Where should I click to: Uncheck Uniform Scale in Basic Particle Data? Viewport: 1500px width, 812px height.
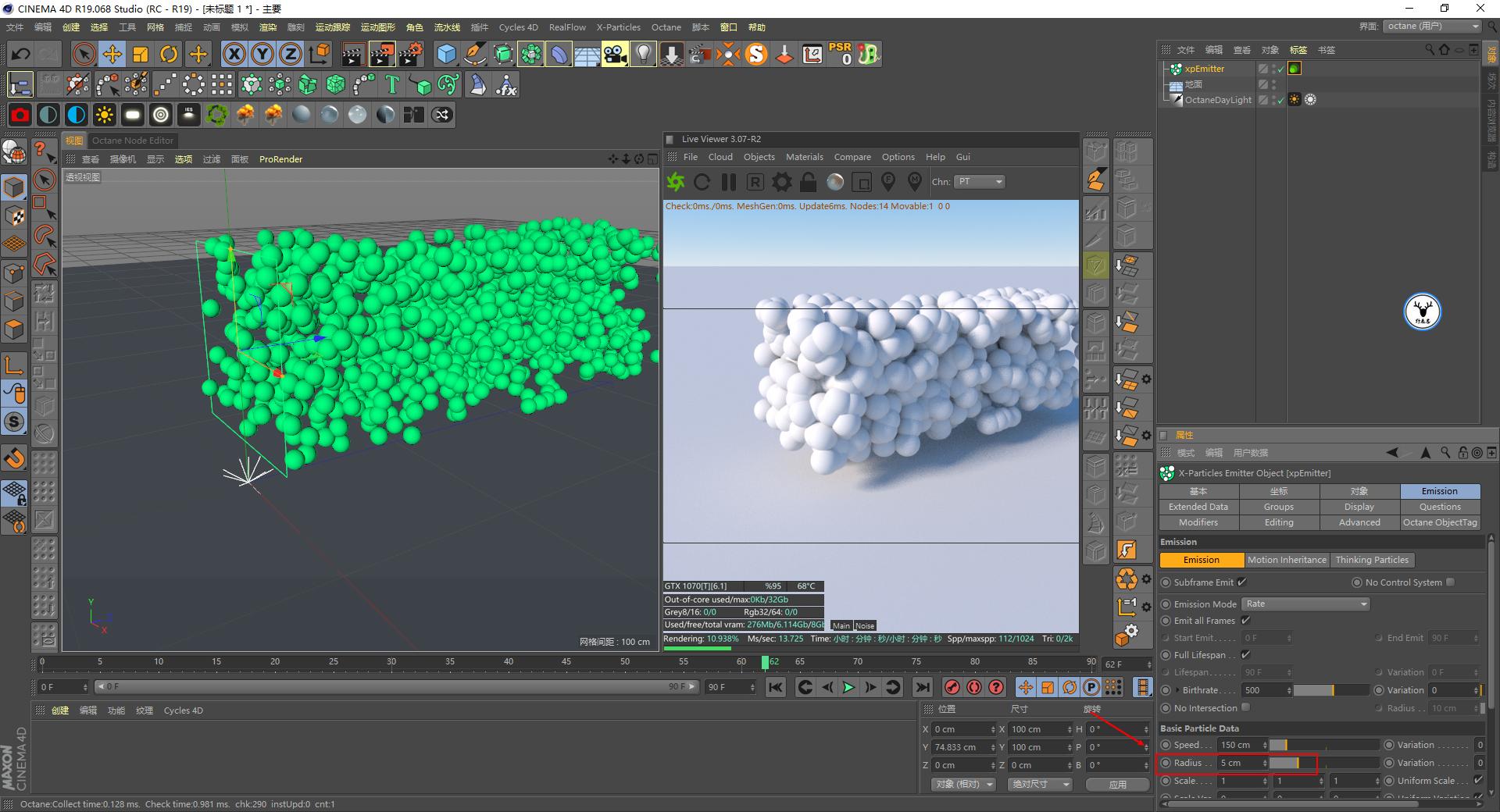1479,780
